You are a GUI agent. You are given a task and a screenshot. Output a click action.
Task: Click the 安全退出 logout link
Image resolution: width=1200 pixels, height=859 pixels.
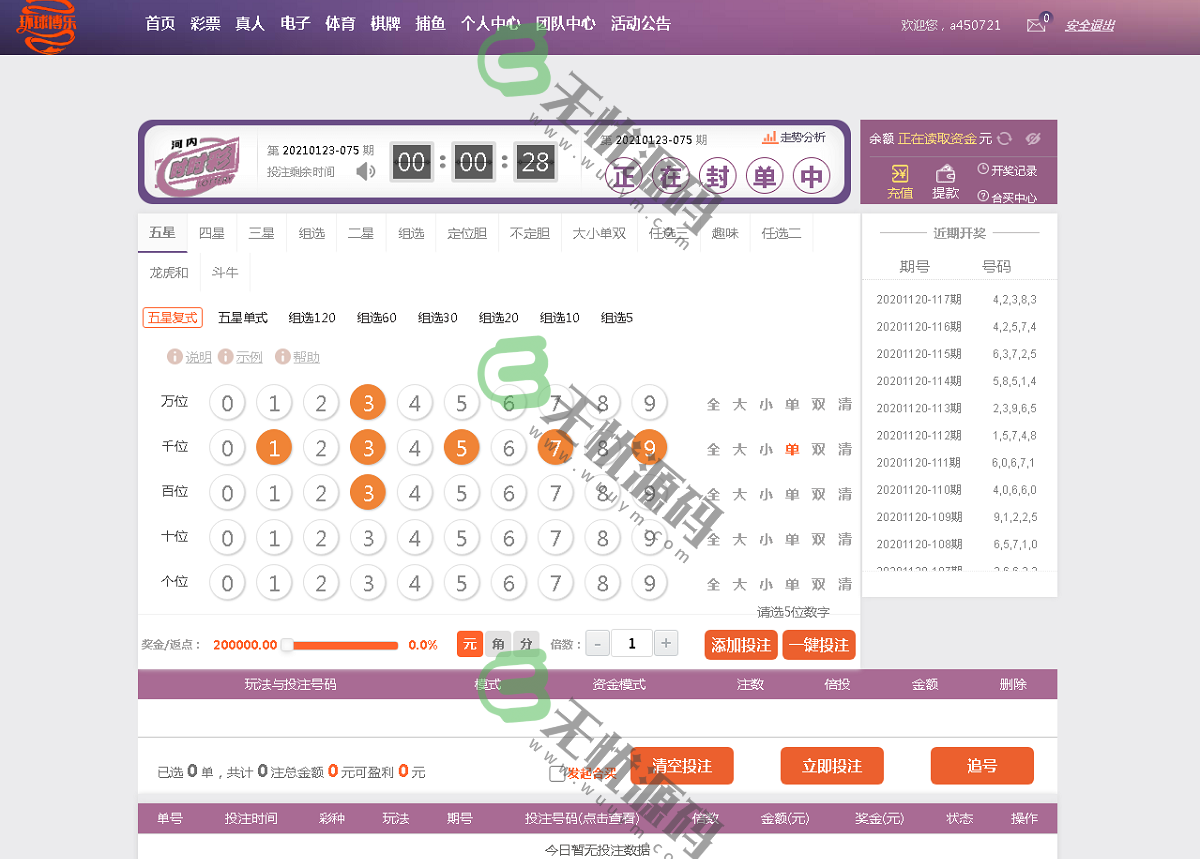click(1089, 24)
